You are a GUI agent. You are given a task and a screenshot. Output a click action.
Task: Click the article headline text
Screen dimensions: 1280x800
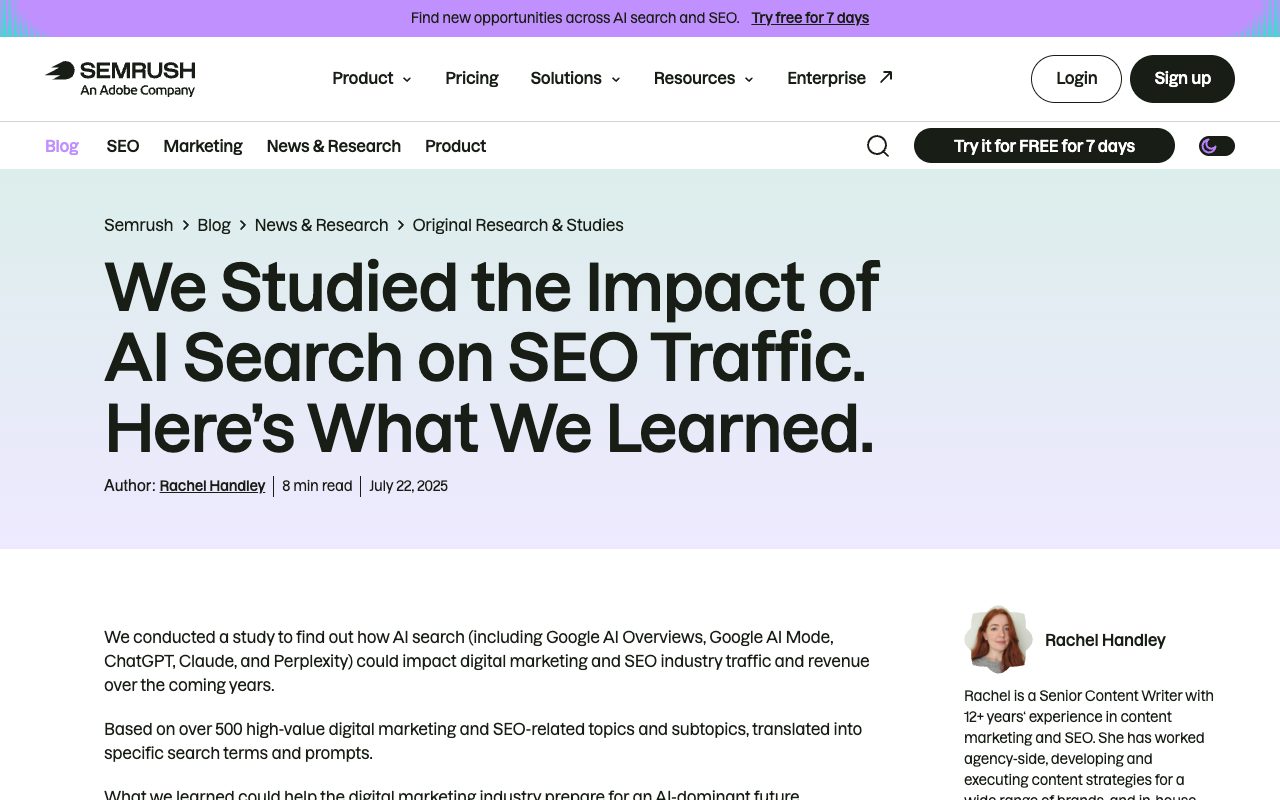tap(491, 357)
